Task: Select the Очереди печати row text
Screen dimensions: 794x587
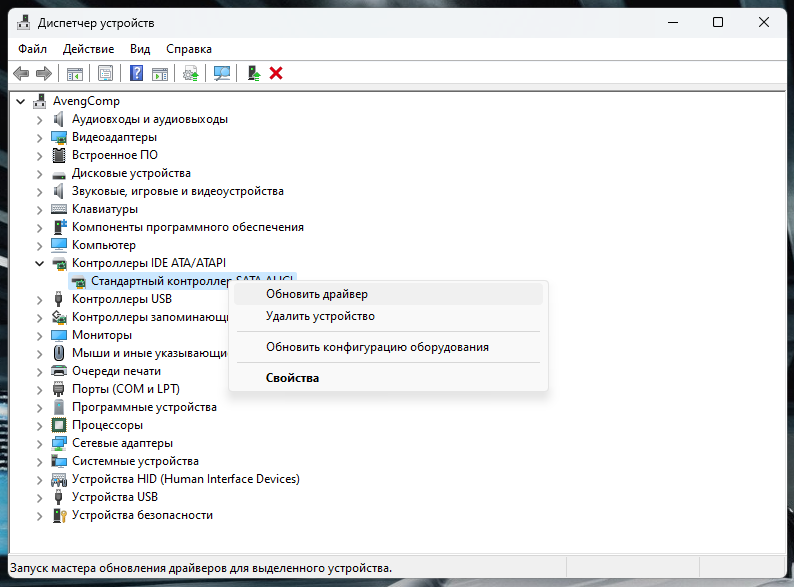Action: 116,371
